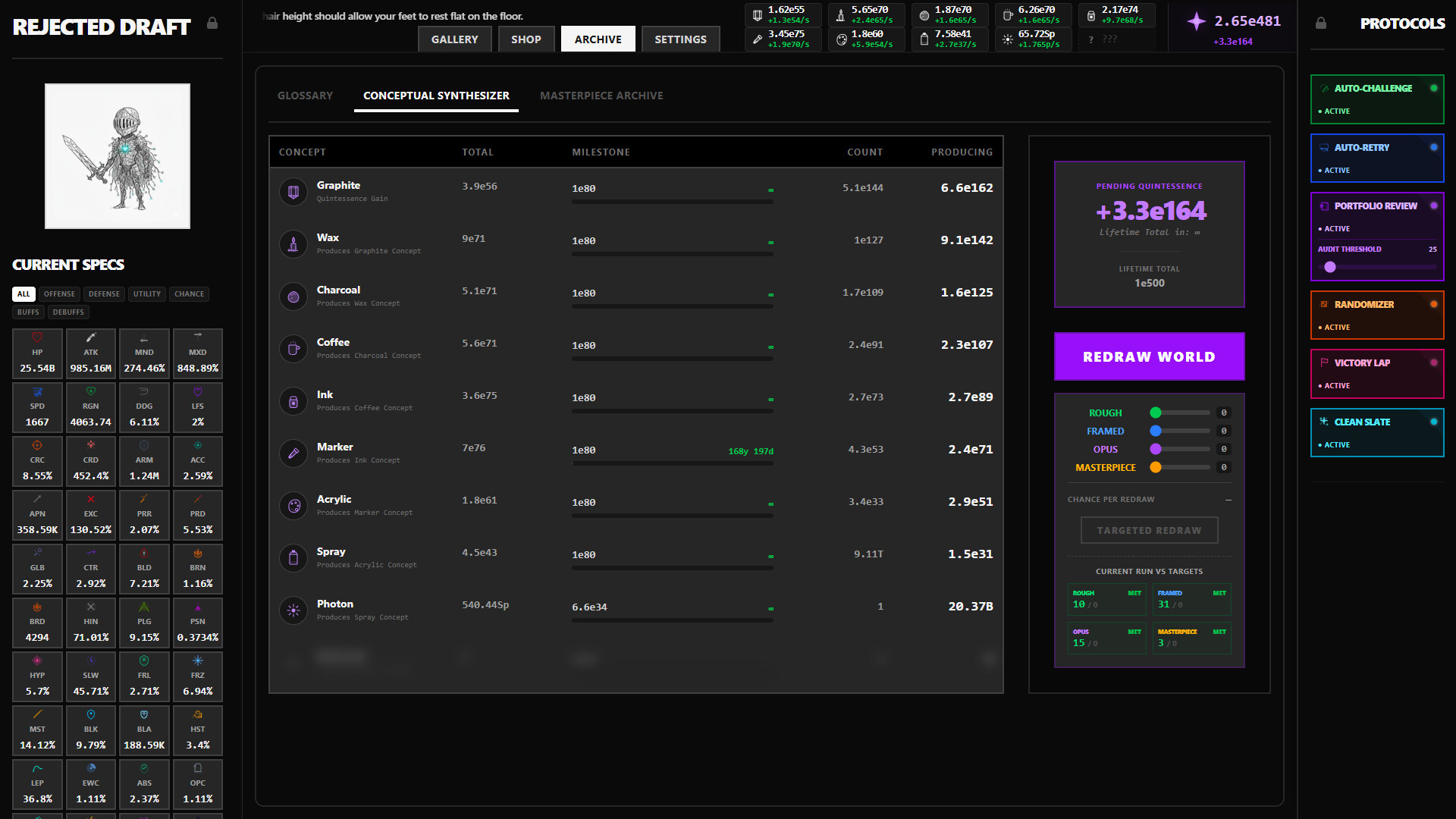Image resolution: width=1456 pixels, height=819 pixels.
Task: Toggle the Clean Slate protocol
Action: click(1433, 422)
